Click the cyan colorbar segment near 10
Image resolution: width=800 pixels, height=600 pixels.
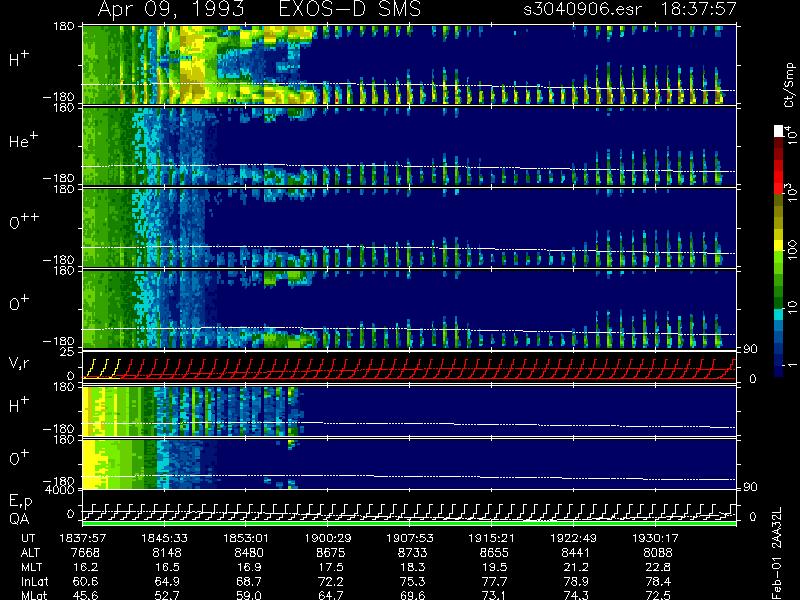point(779,314)
